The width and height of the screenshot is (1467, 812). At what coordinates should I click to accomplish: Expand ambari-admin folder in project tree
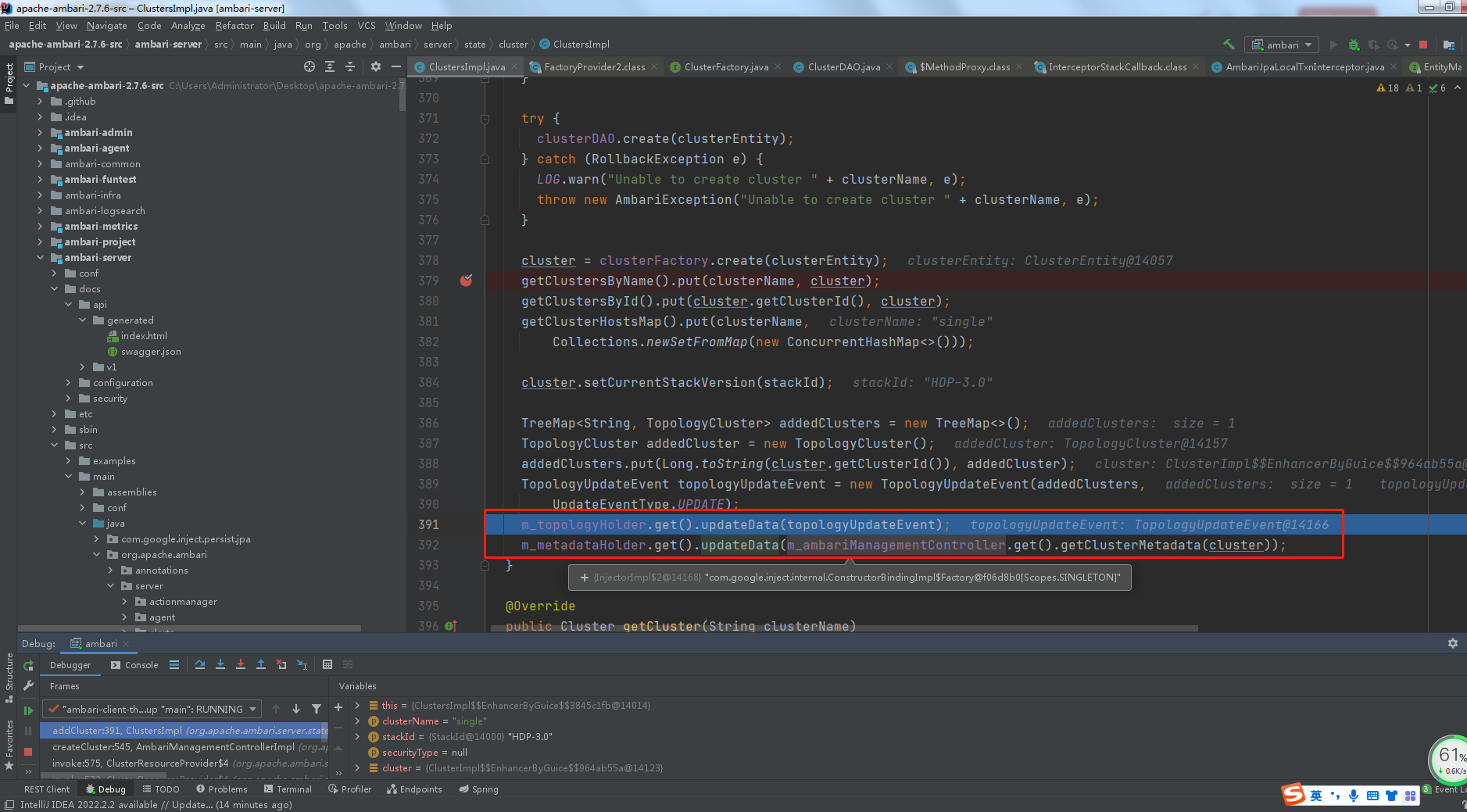40,133
